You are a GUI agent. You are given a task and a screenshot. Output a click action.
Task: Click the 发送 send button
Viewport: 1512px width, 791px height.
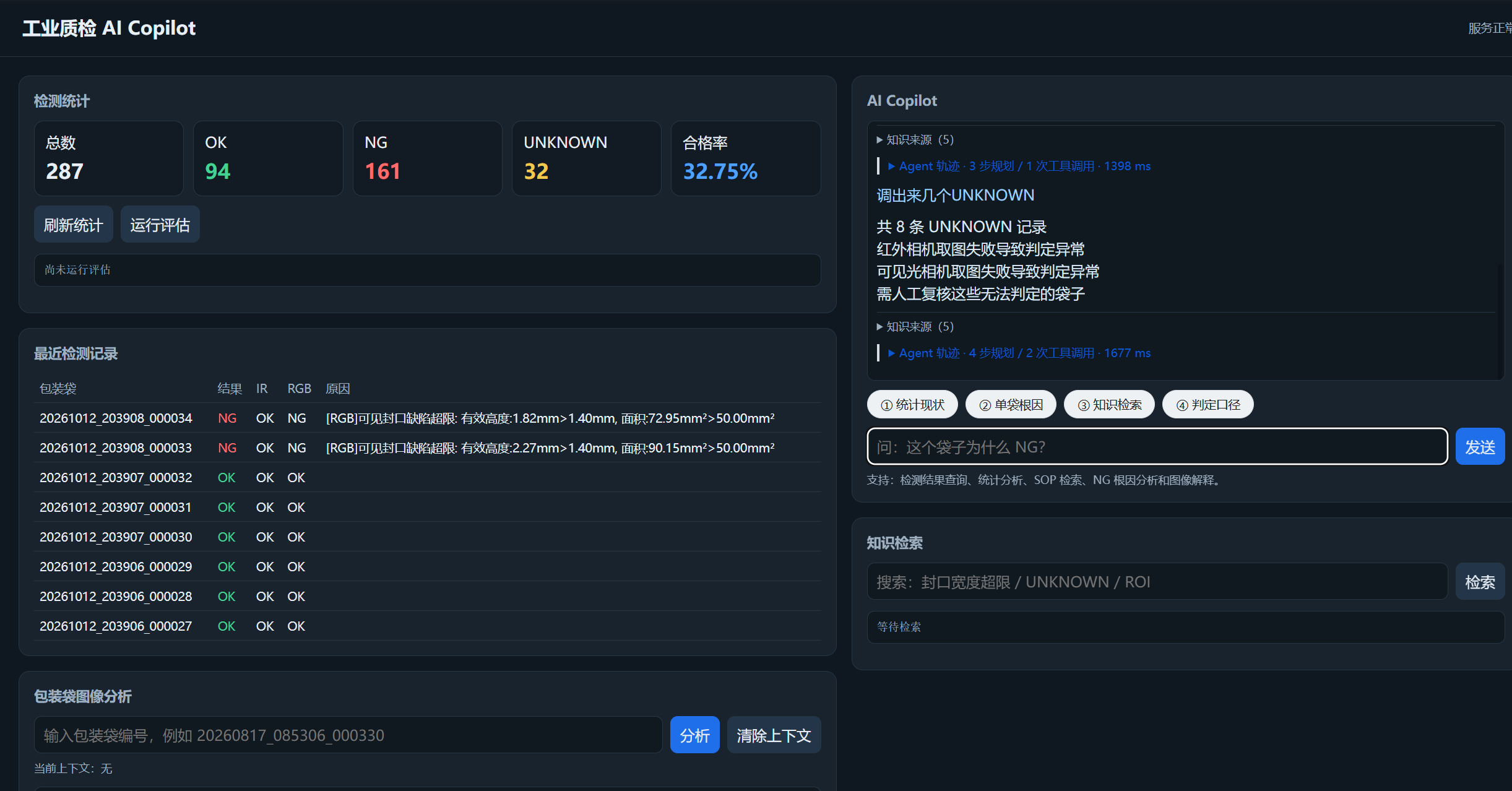click(1480, 446)
